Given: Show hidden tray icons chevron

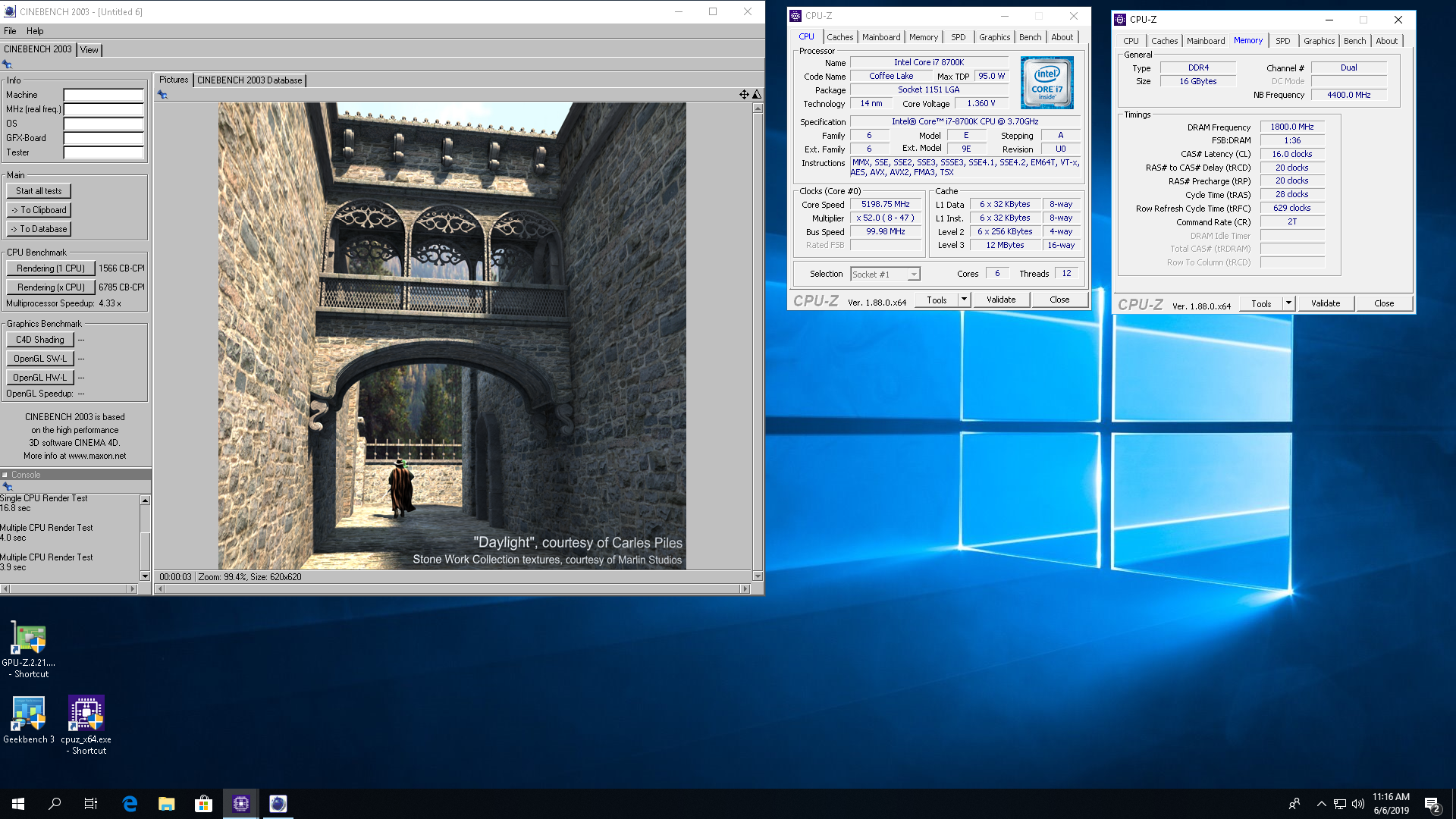Looking at the screenshot, I should tap(1321, 804).
